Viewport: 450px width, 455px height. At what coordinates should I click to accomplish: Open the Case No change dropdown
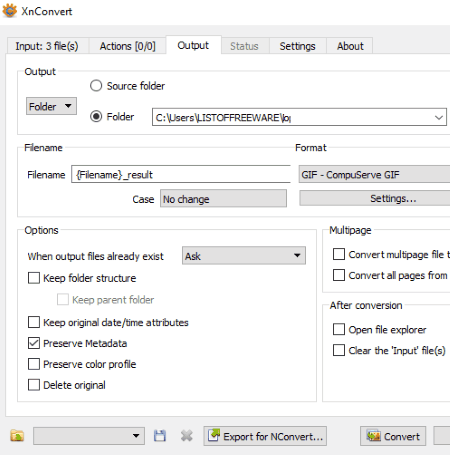click(x=223, y=199)
